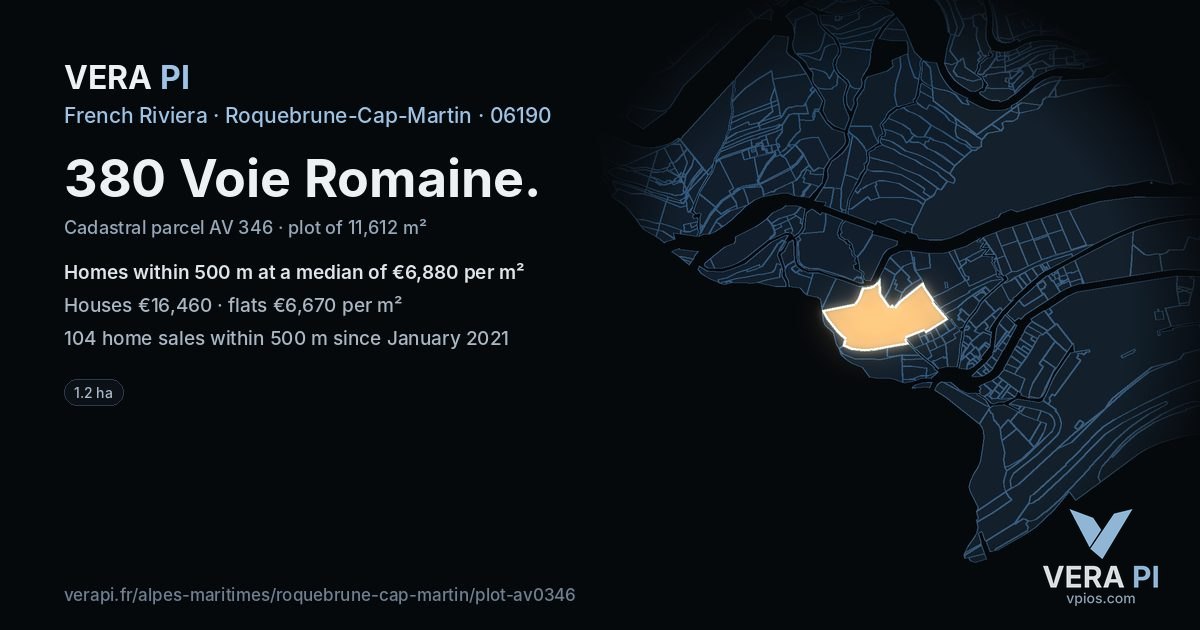Click the median price line '€6,880 per m²'
1200x630 pixels.
coord(295,272)
